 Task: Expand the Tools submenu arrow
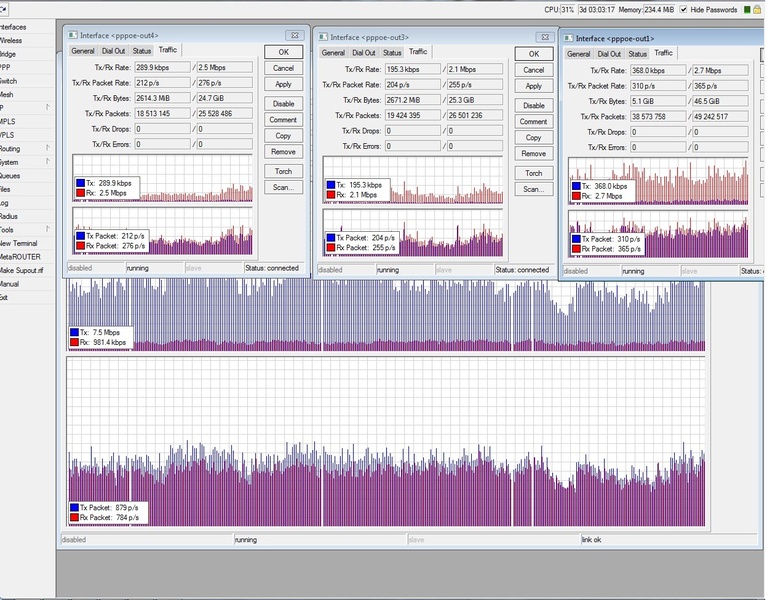click(x=48, y=229)
